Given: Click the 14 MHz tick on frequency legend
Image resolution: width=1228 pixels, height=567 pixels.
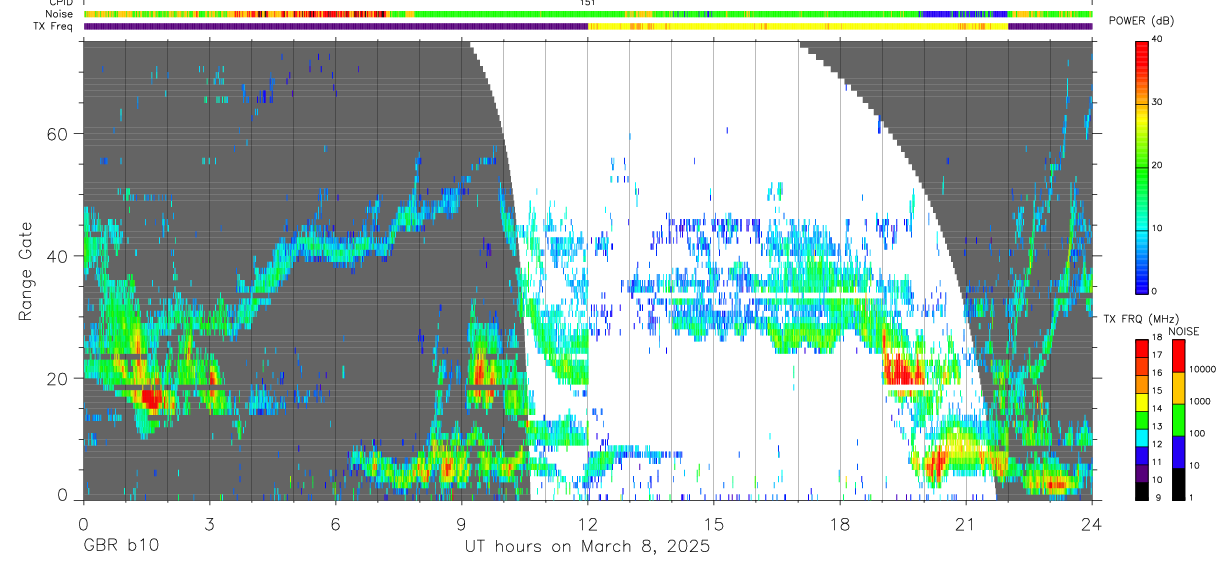Looking at the screenshot, I should tap(1157, 408).
